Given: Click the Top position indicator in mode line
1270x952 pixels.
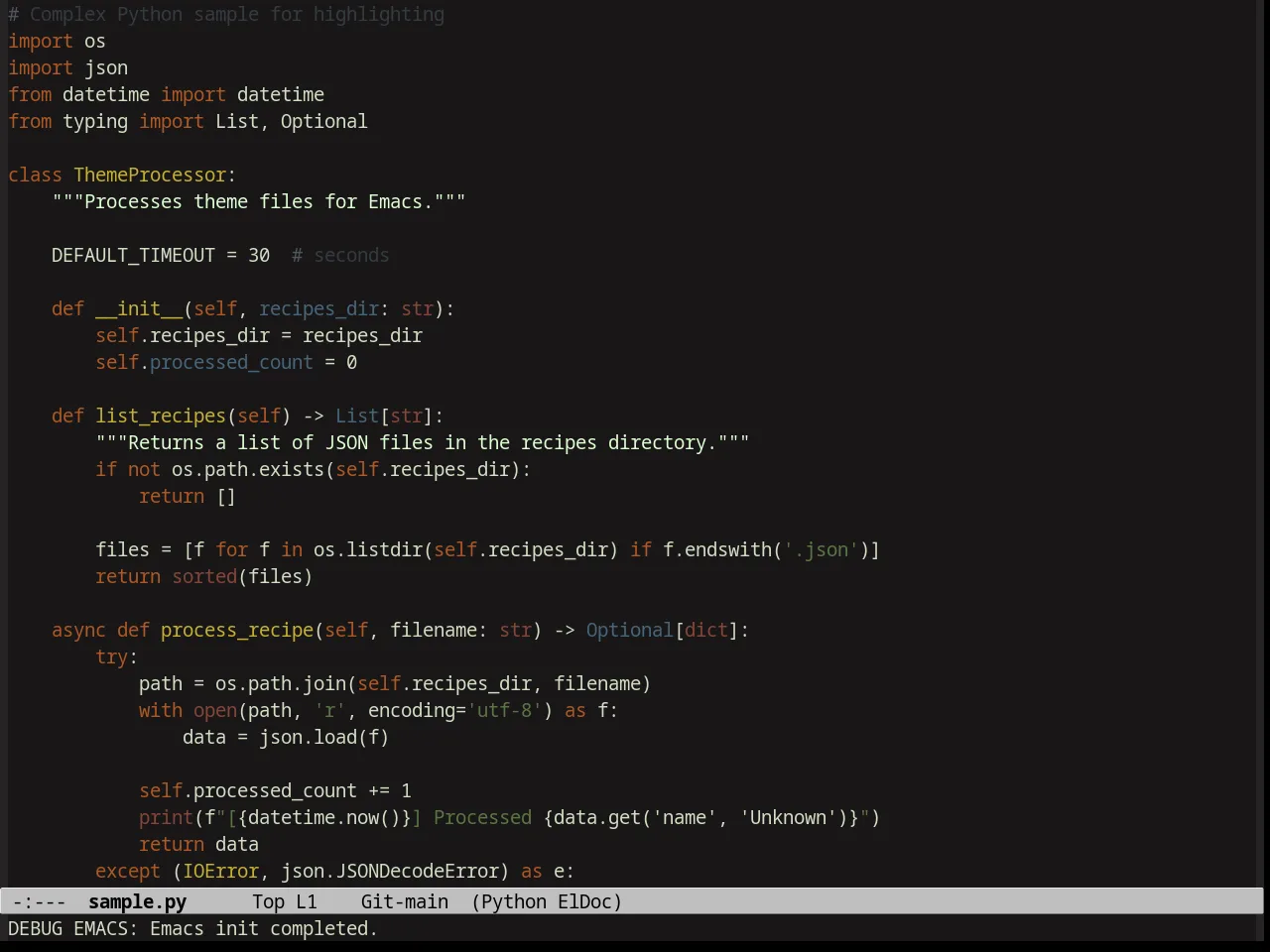Looking at the screenshot, I should tap(268, 901).
